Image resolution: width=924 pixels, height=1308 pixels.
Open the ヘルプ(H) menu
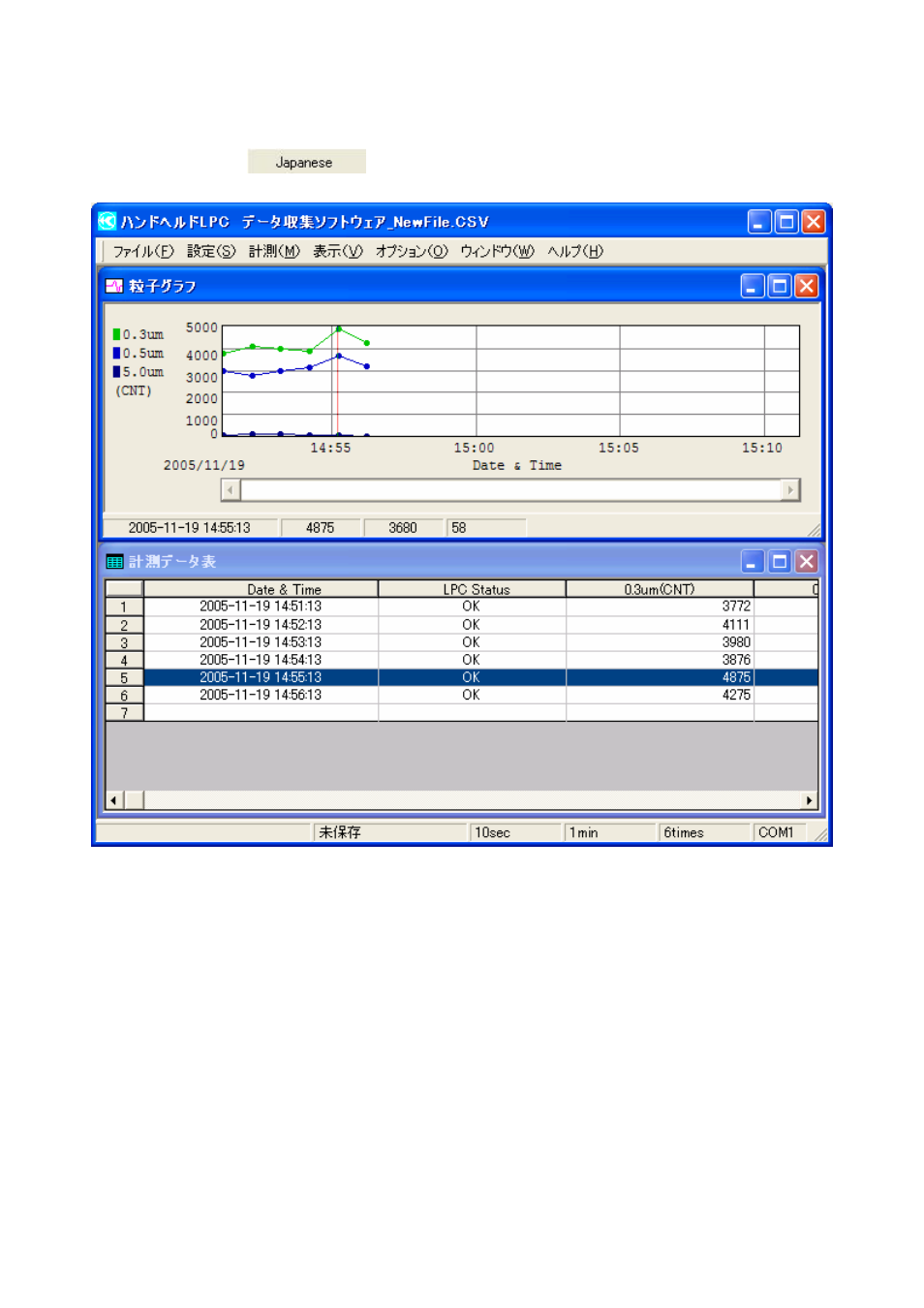point(575,251)
